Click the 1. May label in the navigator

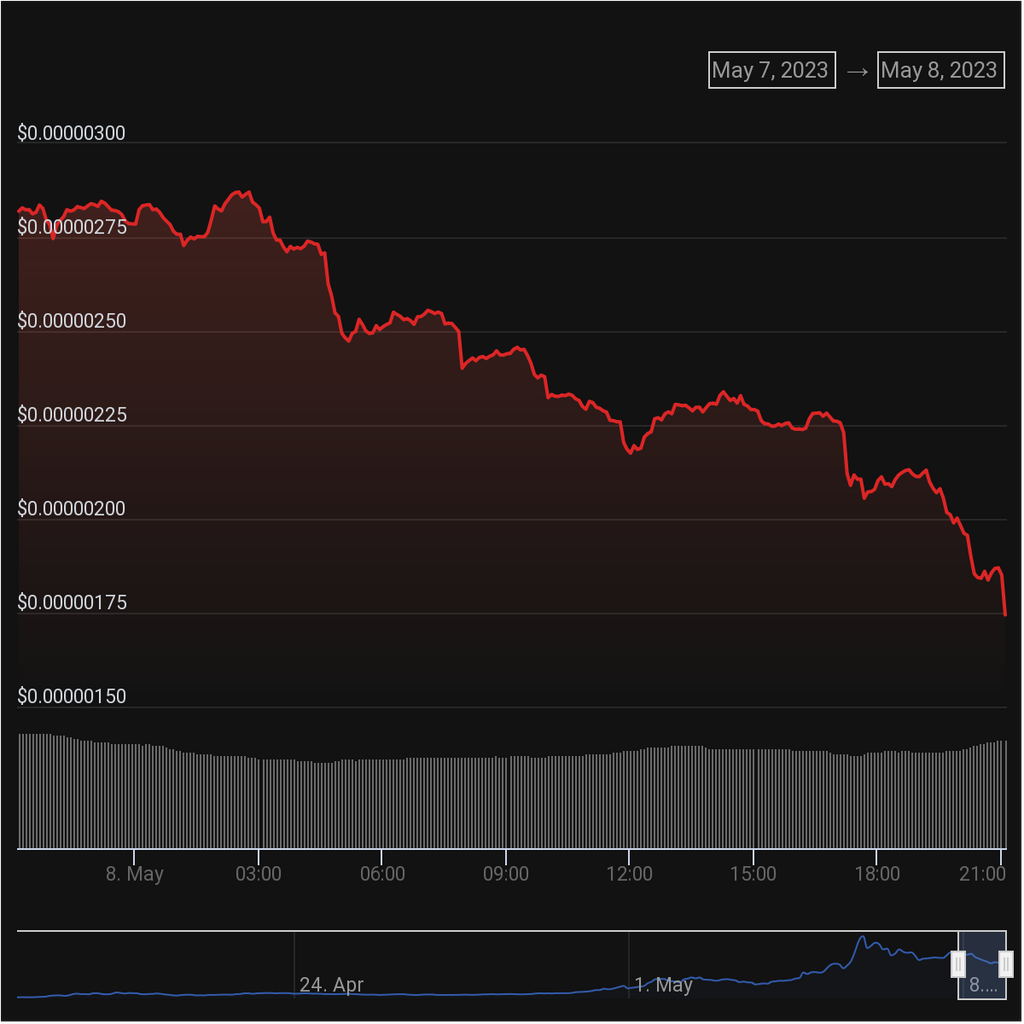coord(664,985)
